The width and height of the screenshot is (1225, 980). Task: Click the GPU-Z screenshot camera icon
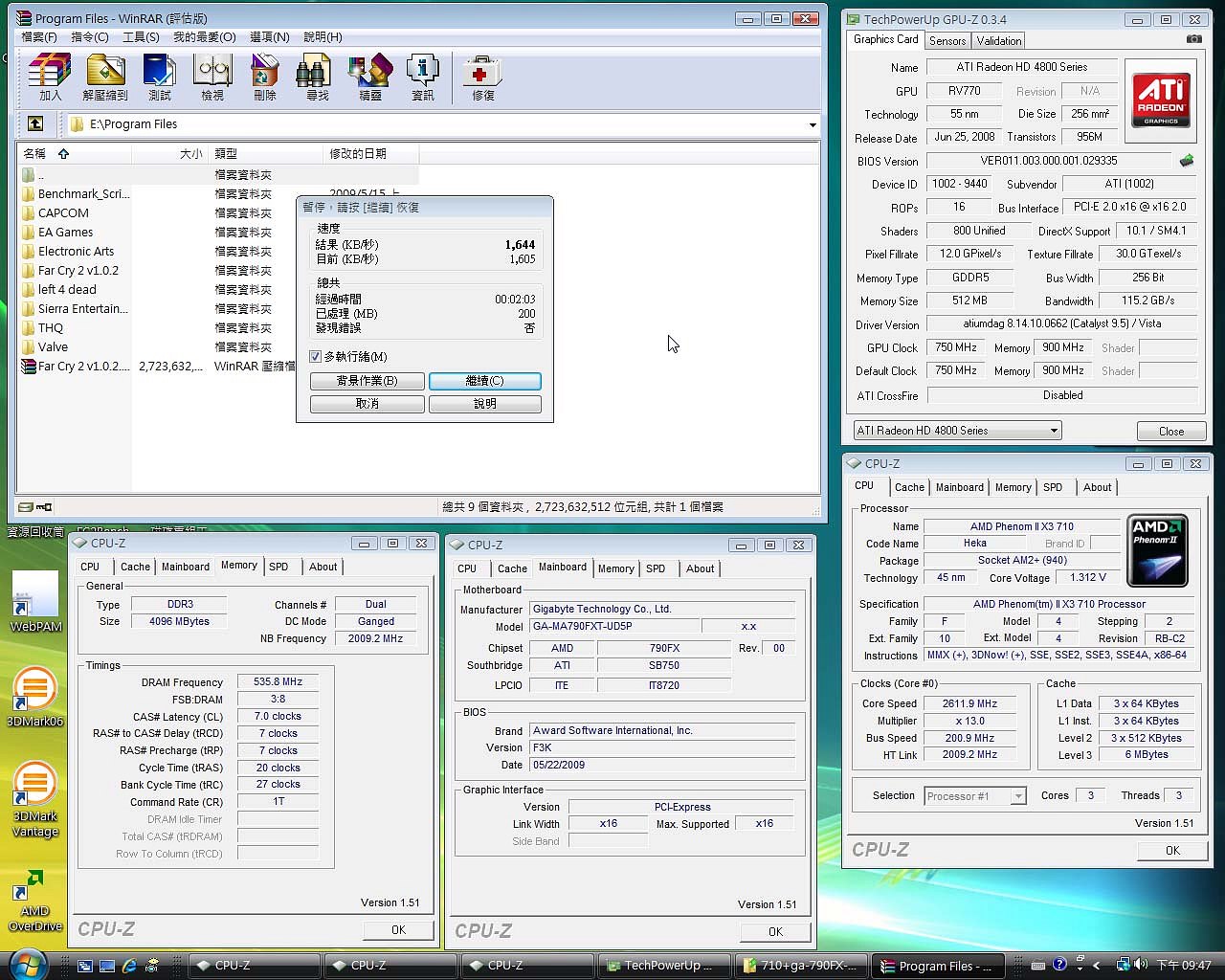pos(1193,39)
